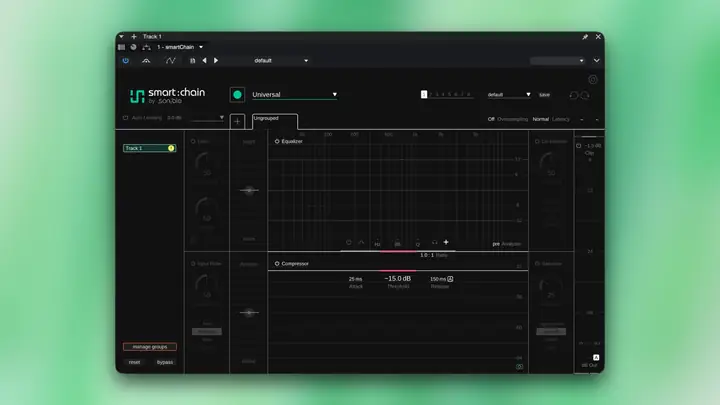This screenshot has height=405, width=720.
Task: Open the Universal profile dropdown
Action: click(x=294, y=95)
